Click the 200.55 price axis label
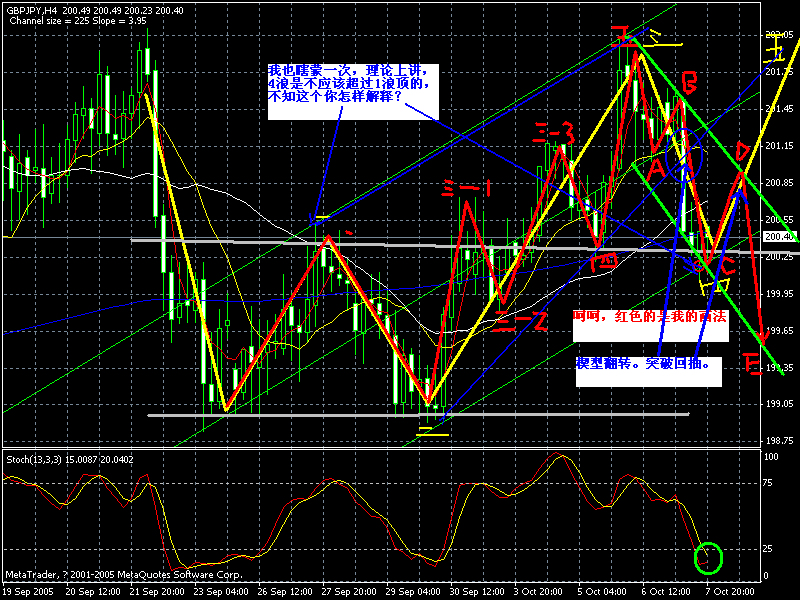 point(779,220)
